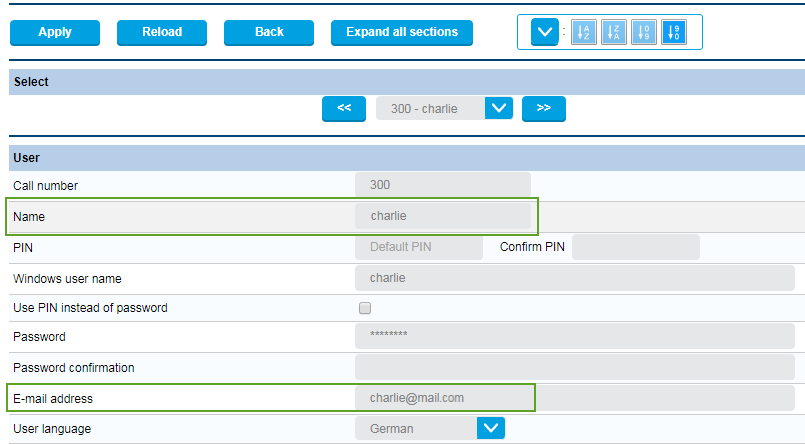Image resolution: width=805 pixels, height=444 pixels.
Task: Click the Windows user name field
Action: [x=443, y=278]
